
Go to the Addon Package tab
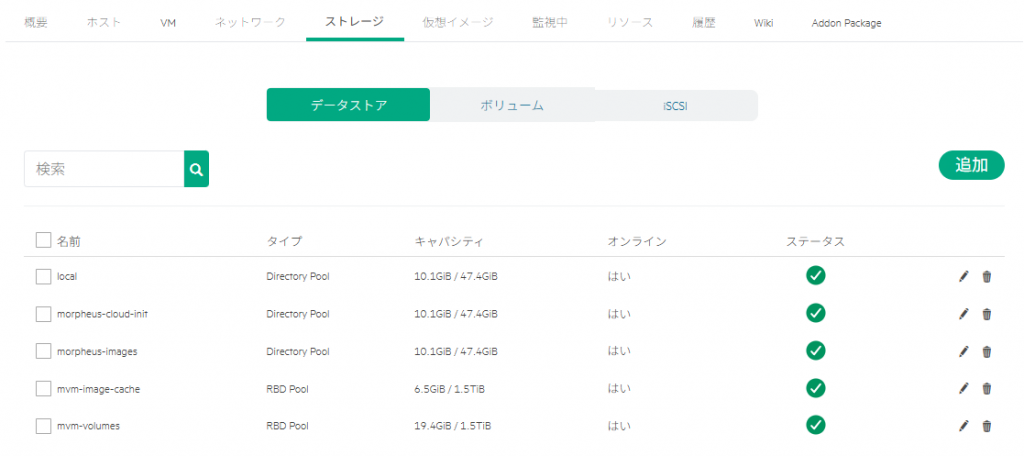pos(846,22)
